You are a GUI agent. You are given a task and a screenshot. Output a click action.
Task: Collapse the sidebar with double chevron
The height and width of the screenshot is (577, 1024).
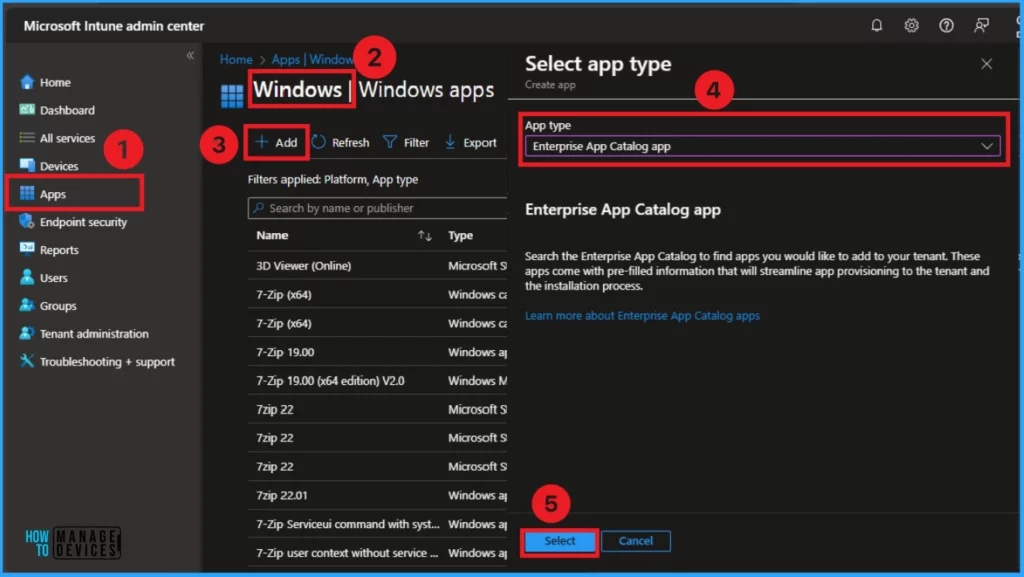[x=190, y=55]
